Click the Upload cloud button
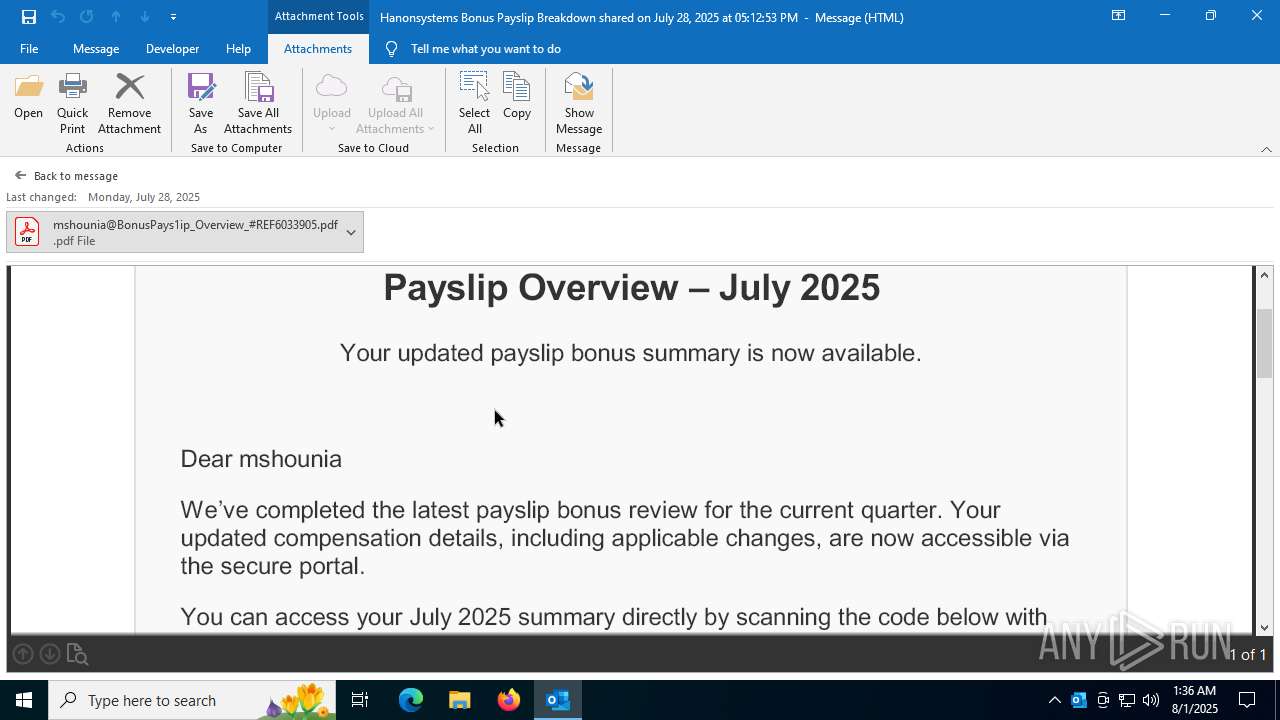The image size is (1280, 720). click(x=331, y=103)
